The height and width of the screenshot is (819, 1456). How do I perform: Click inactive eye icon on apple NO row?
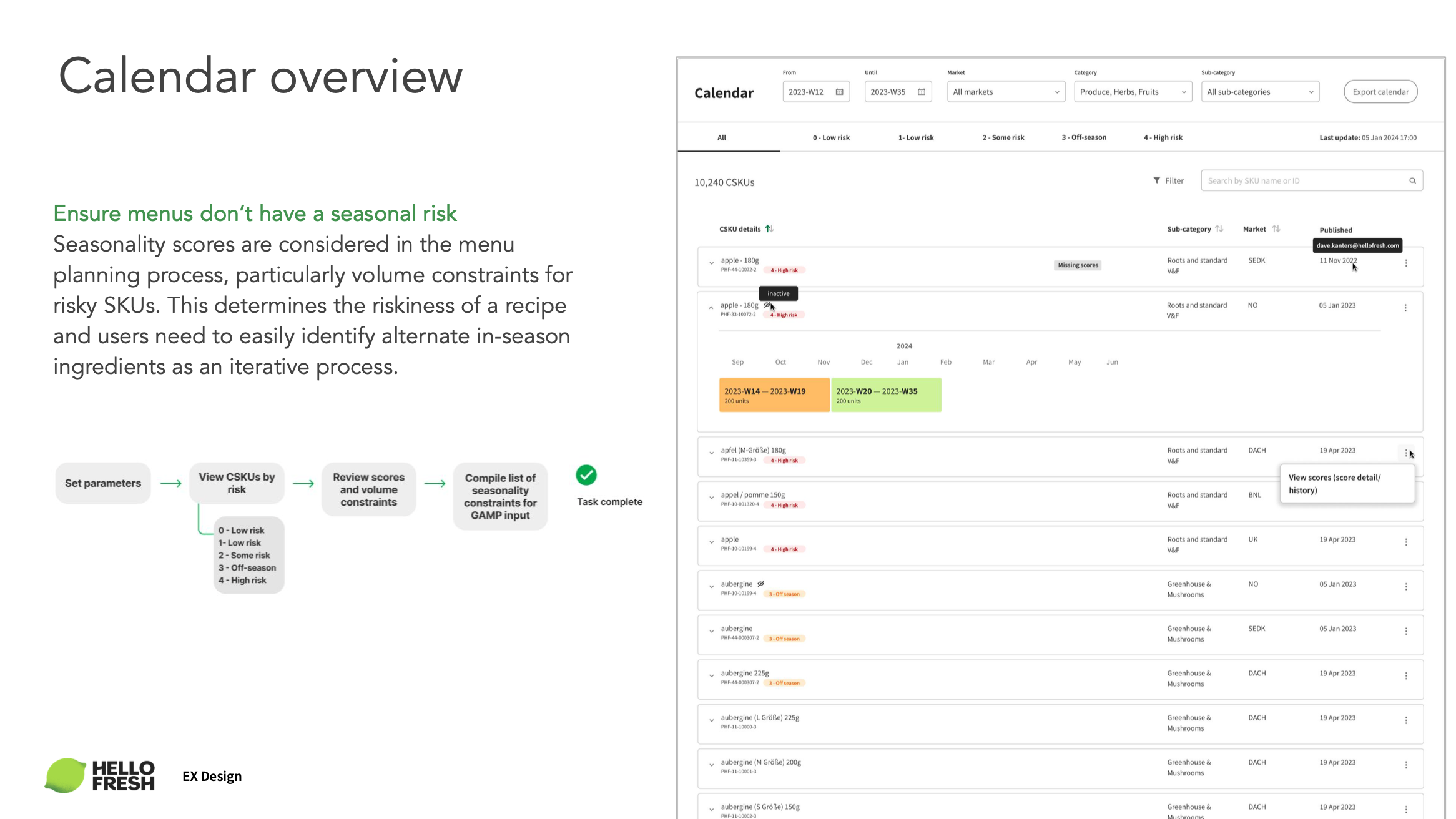click(767, 305)
